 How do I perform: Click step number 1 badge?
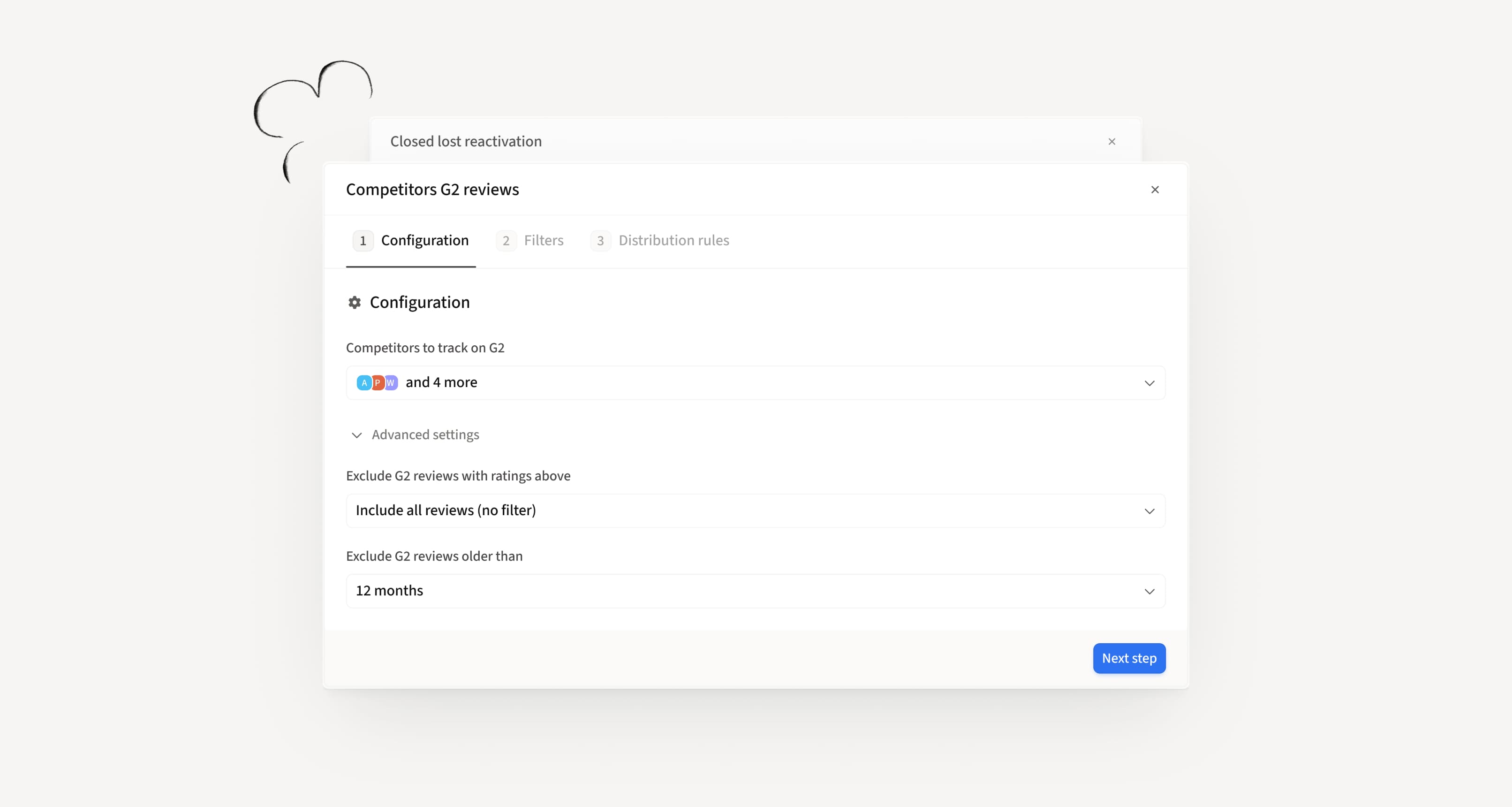pyautogui.click(x=363, y=241)
